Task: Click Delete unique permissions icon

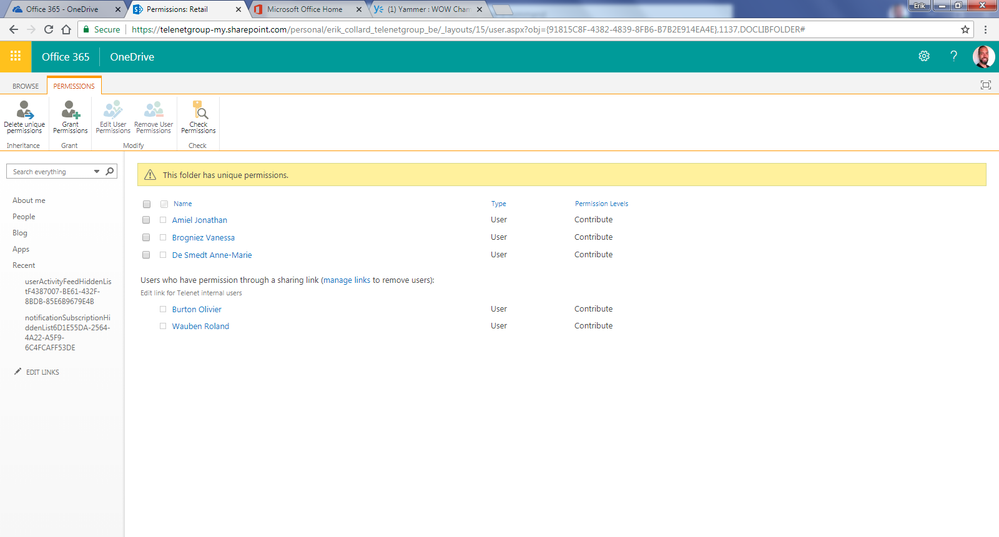Action: (24, 109)
